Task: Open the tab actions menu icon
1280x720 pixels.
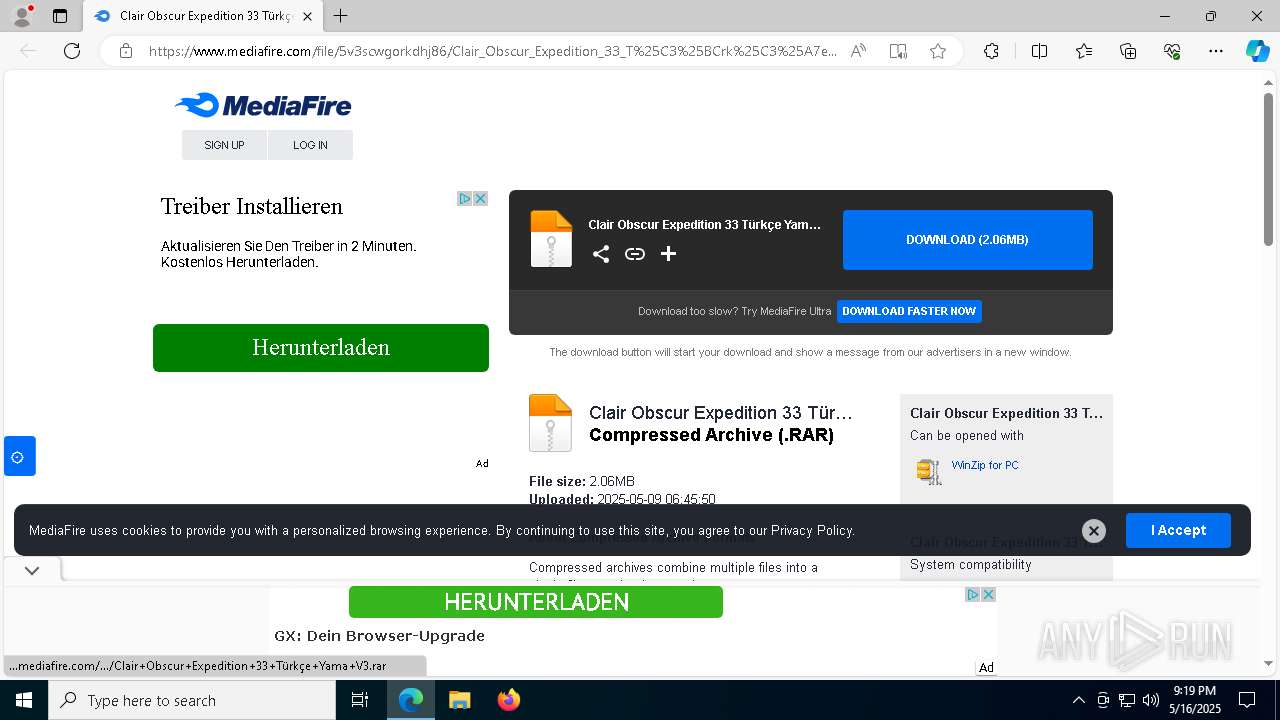Action: point(60,16)
